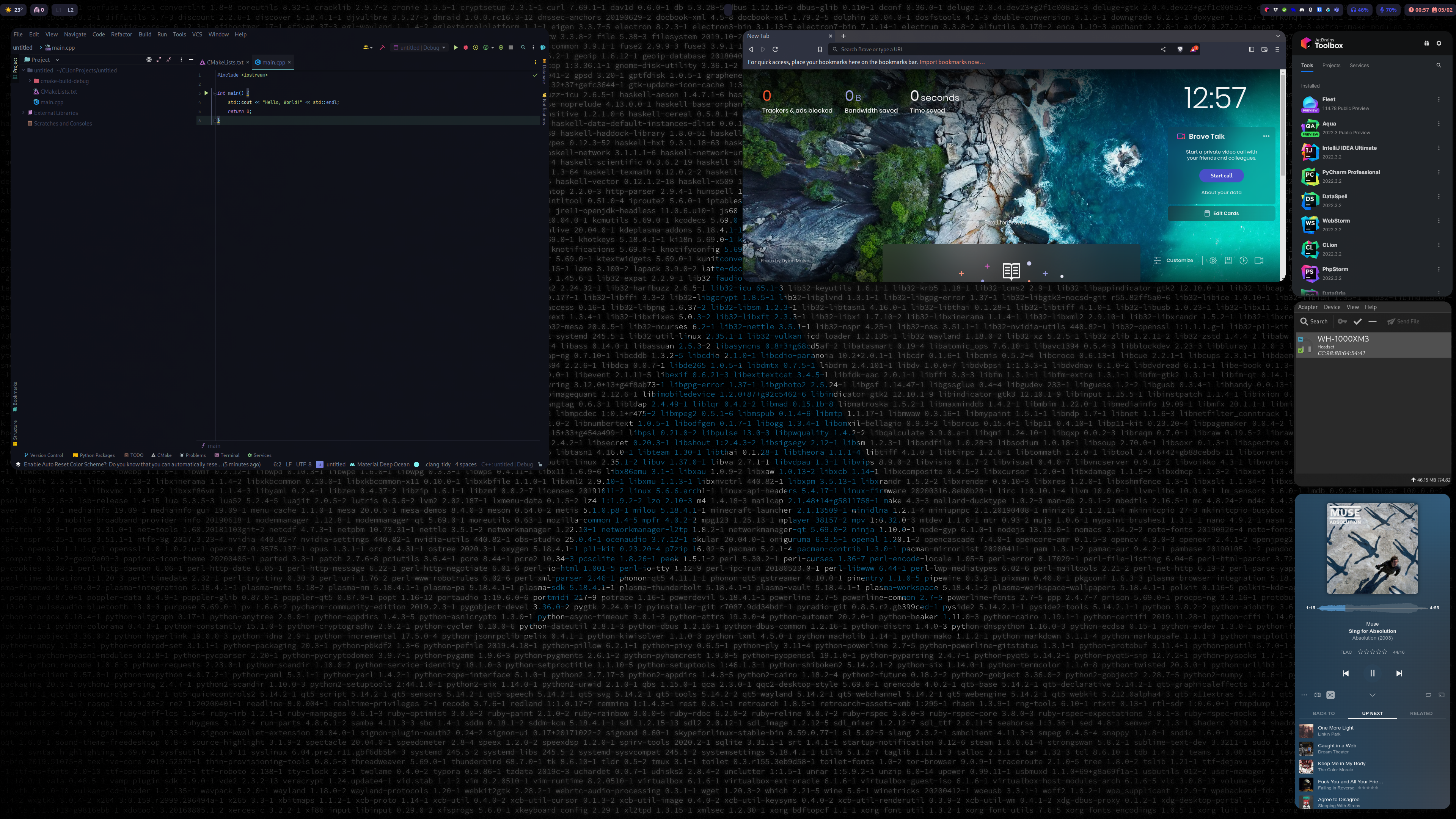This screenshot has height=819, width=1456.
Task: Toggle Brave sidebar panel button
Action: (1252, 49)
